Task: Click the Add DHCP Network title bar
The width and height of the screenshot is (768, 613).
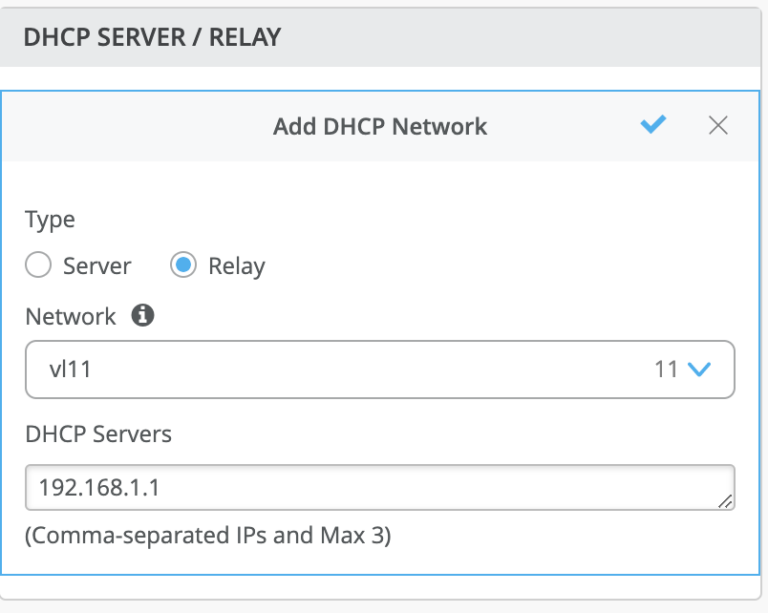Action: 380,126
